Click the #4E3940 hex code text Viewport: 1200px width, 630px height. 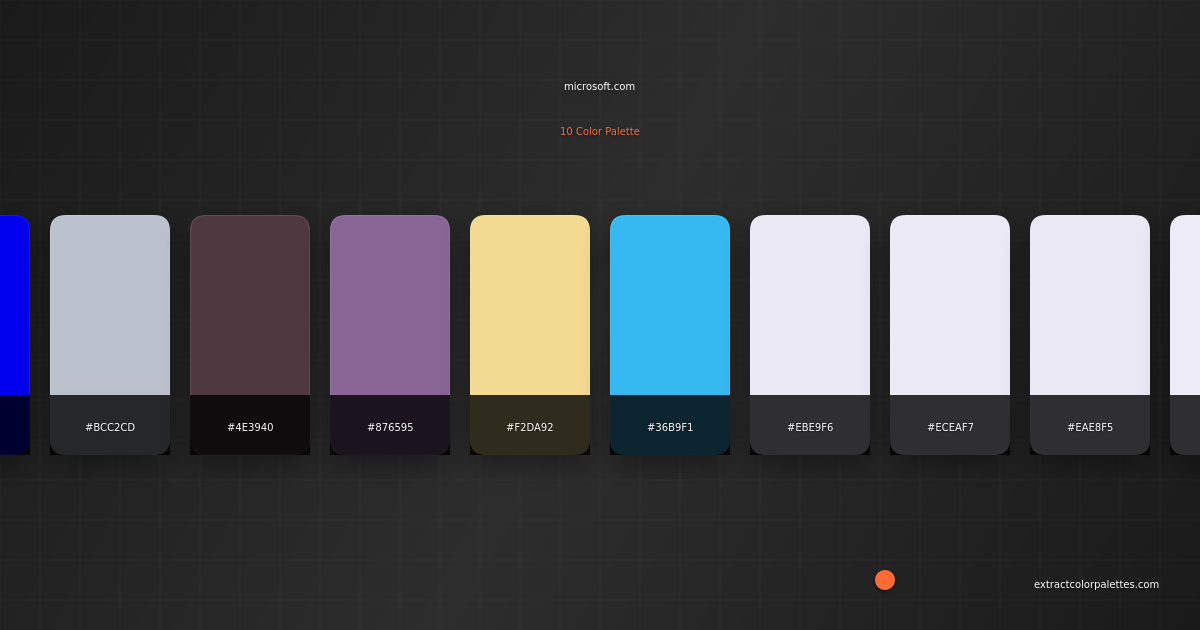pos(250,427)
